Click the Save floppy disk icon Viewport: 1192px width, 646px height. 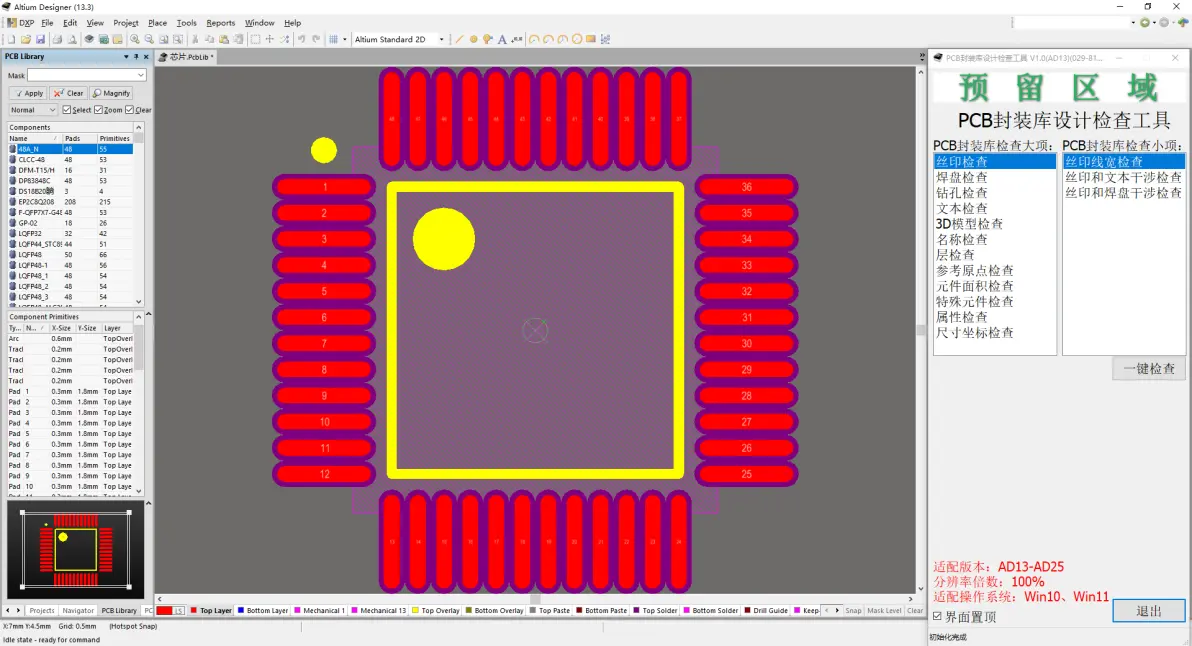point(40,40)
